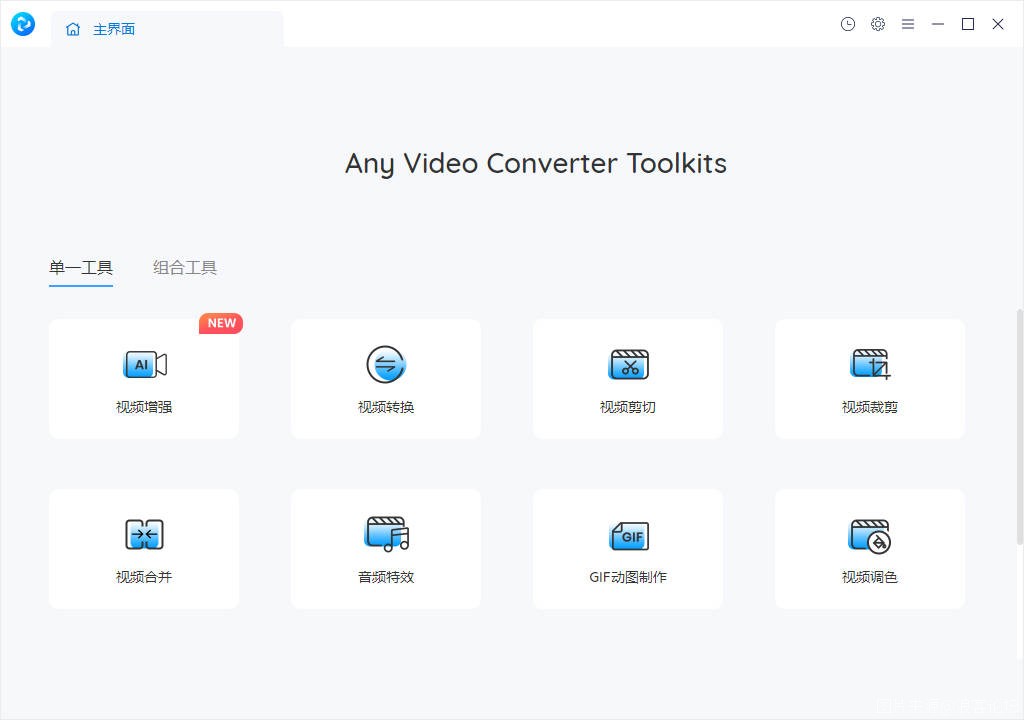
Task: Open the 视频调色 color adjust icon
Action: coord(870,536)
